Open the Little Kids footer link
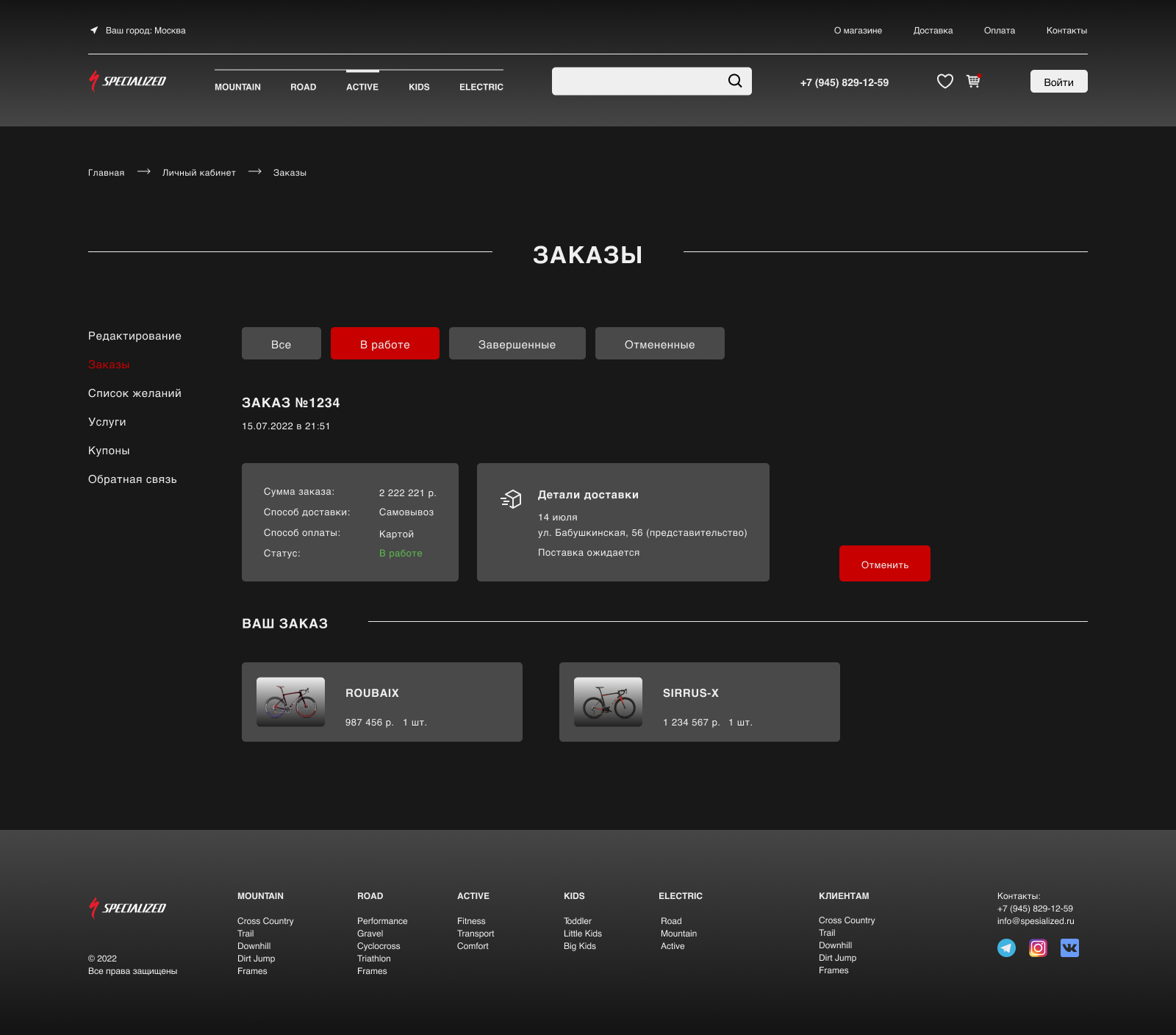 pyautogui.click(x=583, y=934)
